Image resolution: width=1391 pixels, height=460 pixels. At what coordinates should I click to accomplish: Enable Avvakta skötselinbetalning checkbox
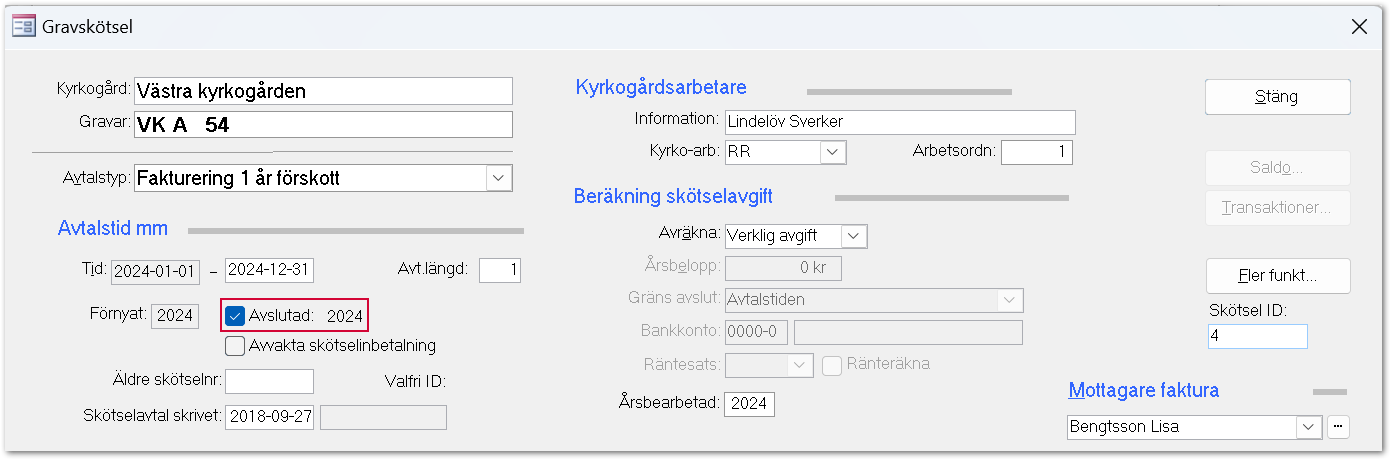[236, 346]
